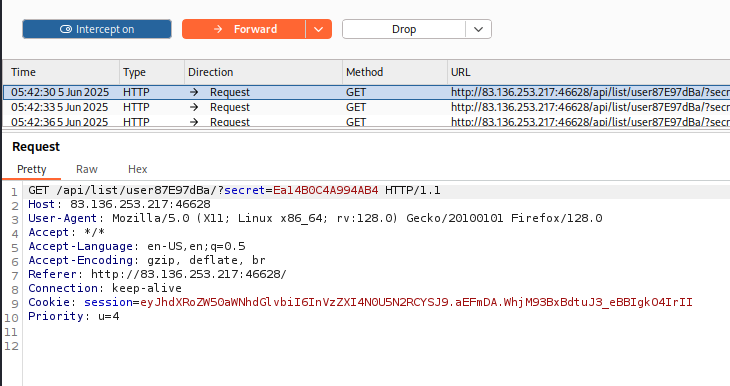730x386 pixels.
Task: Click the Request panel heading
Action: 36,147
